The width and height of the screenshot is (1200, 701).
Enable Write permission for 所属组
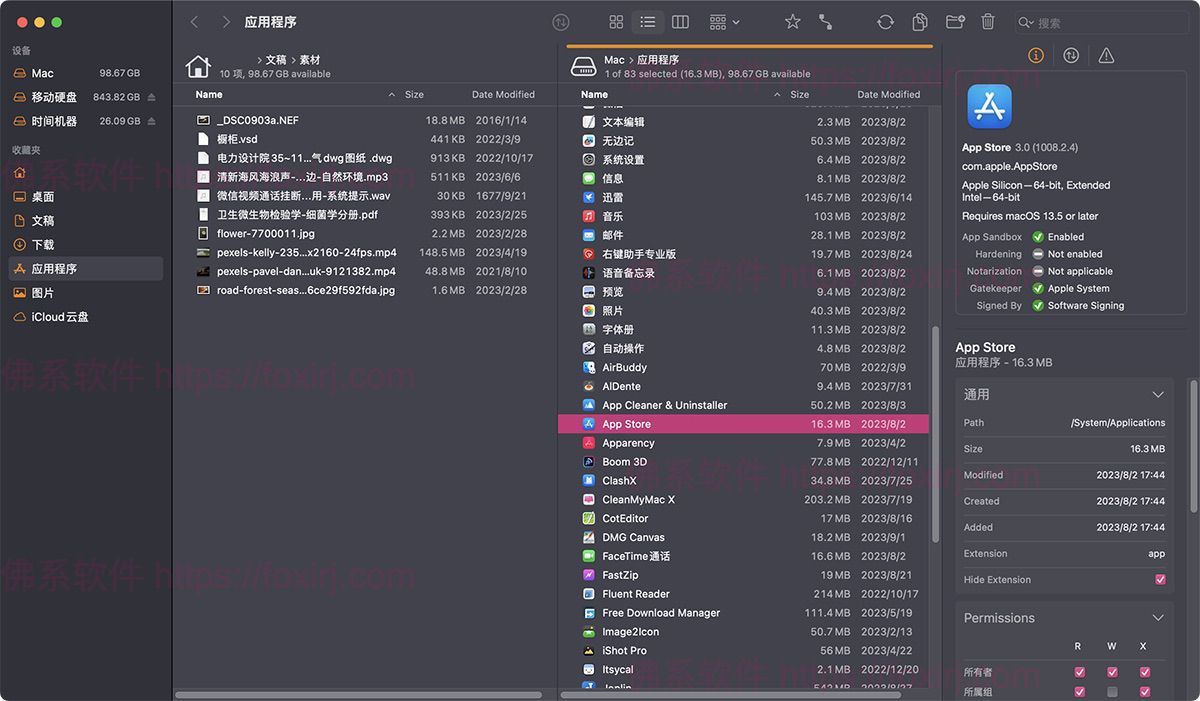(1111, 691)
